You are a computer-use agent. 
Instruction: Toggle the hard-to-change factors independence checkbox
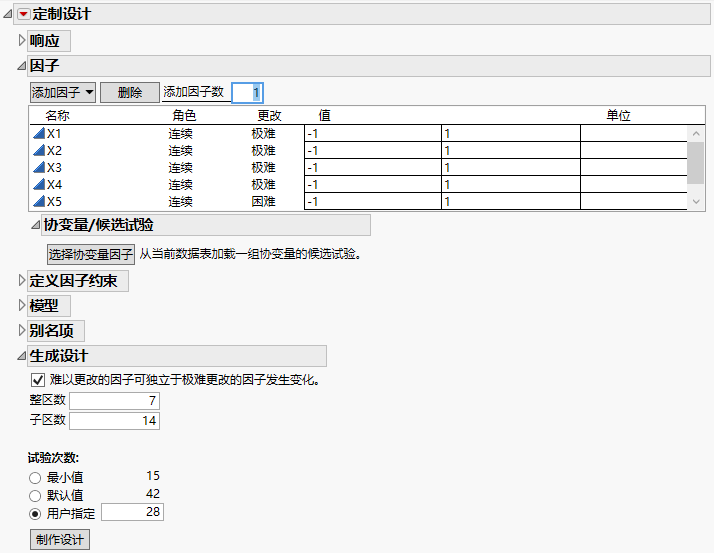[x=38, y=379]
